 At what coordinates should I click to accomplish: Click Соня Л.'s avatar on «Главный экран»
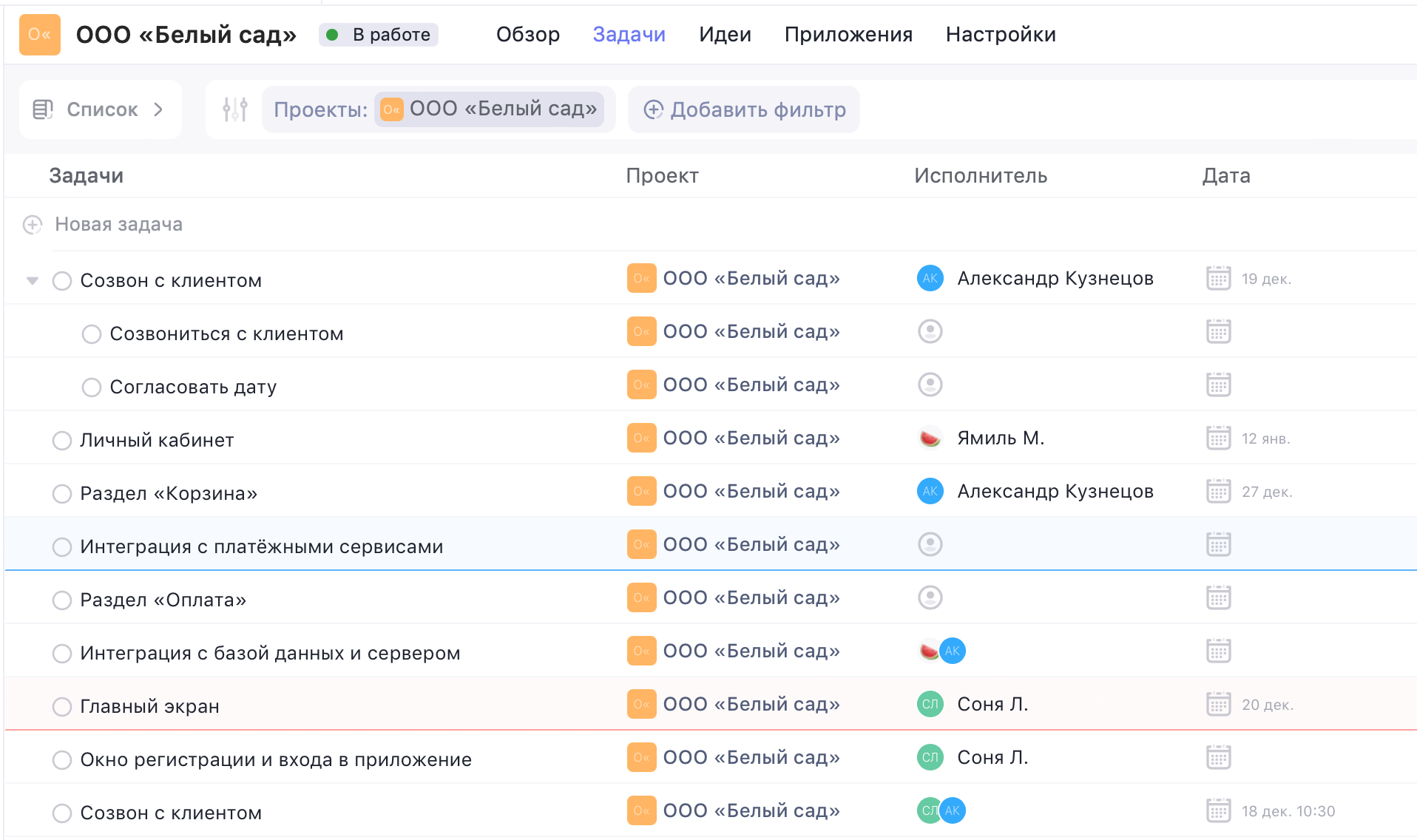[x=930, y=704]
